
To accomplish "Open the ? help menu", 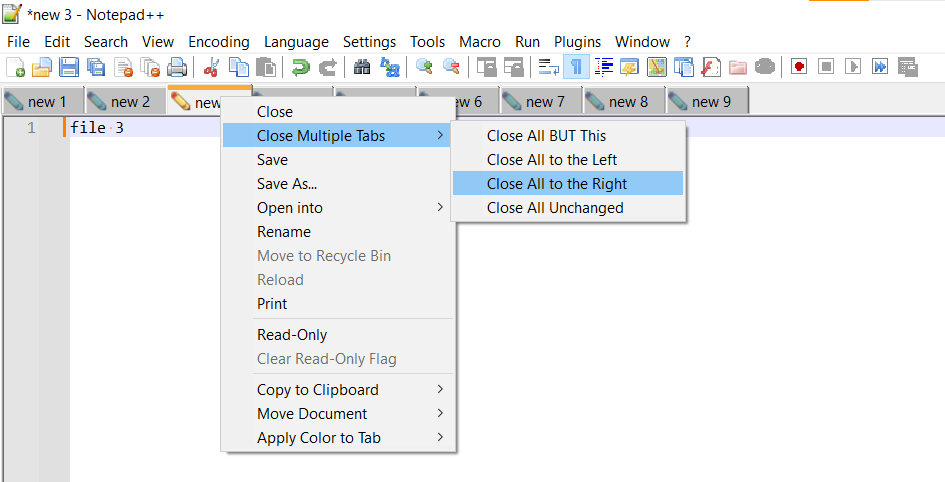I will [688, 42].
